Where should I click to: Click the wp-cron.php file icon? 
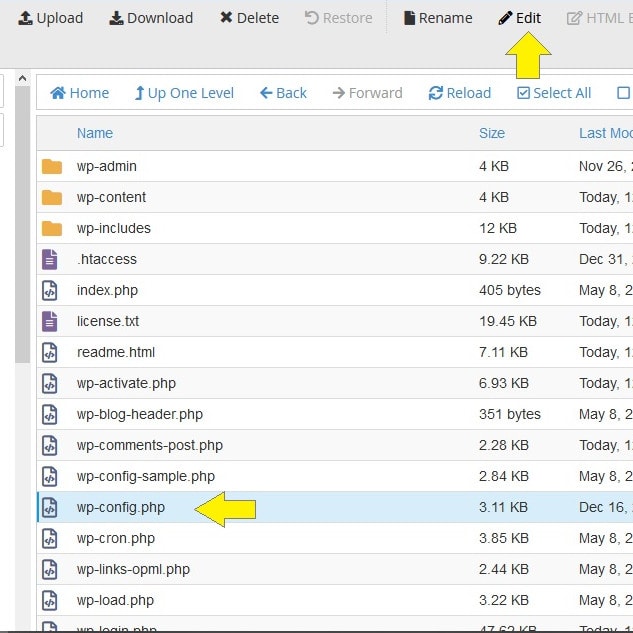(50, 539)
